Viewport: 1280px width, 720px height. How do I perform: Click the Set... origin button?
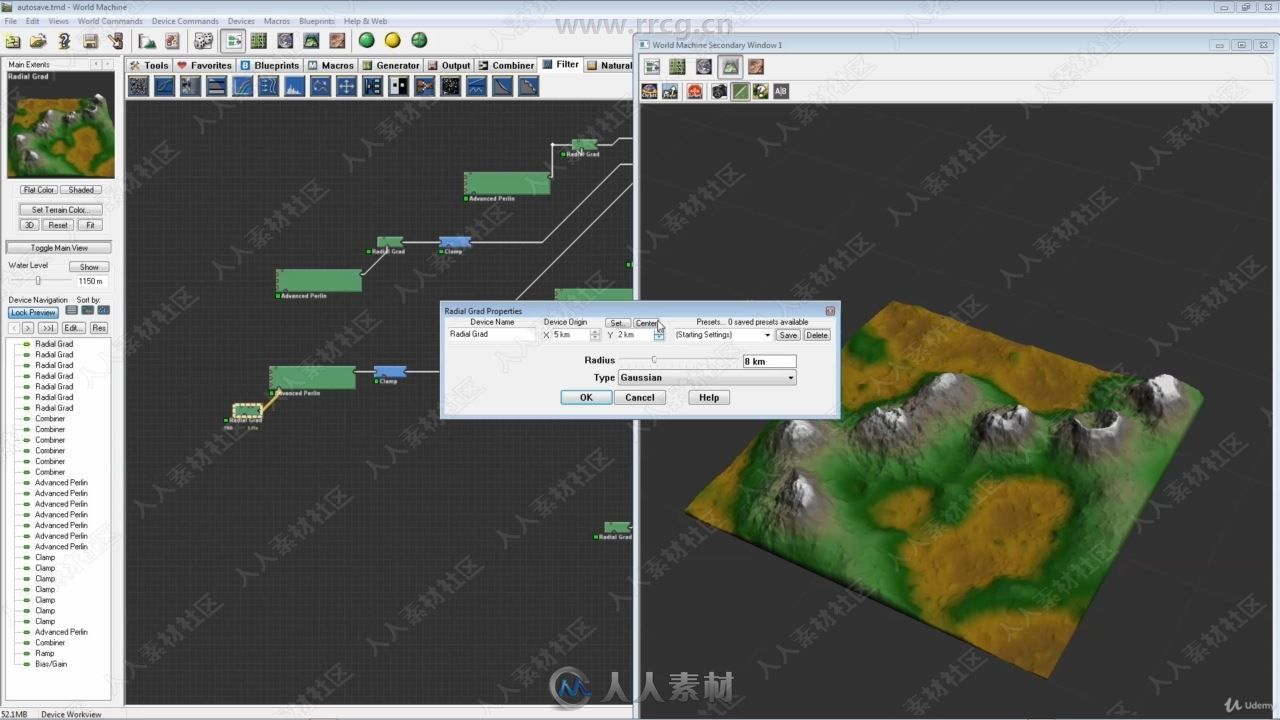coord(618,323)
